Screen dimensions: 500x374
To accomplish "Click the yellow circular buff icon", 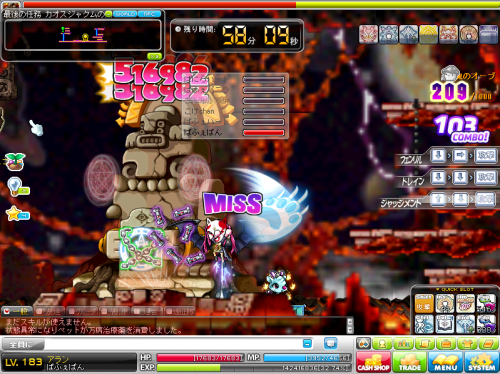I will click(x=428, y=34).
